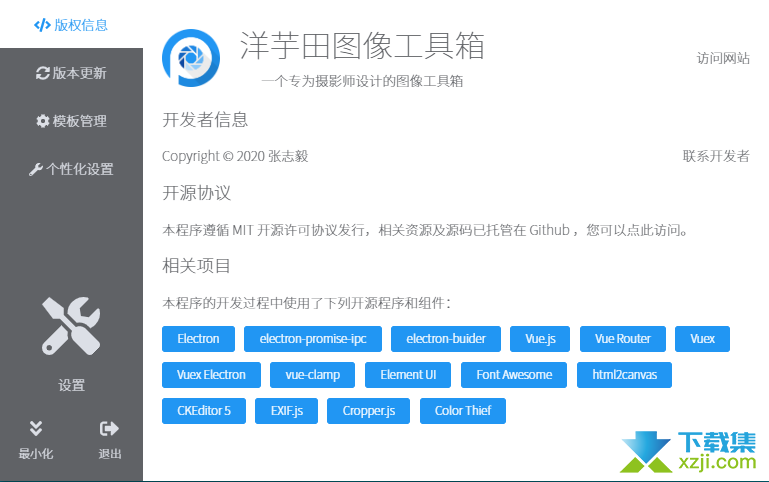Open the Color Thief button
Image resolution: width=769 pixels, height=482 pixels.
pyautogui.click(x=462, y=410)
